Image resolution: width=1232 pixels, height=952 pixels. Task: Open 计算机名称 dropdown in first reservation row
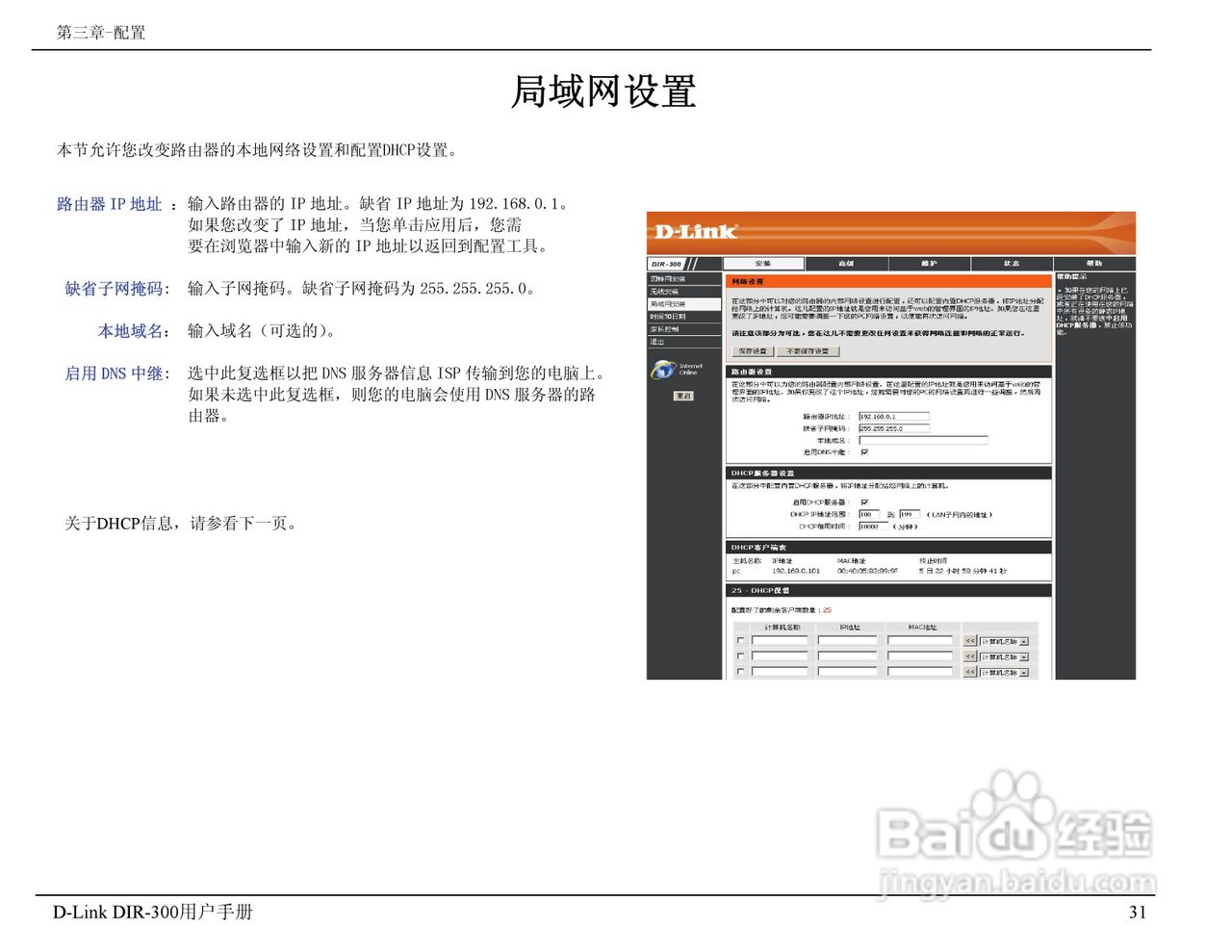point(1004,641)
